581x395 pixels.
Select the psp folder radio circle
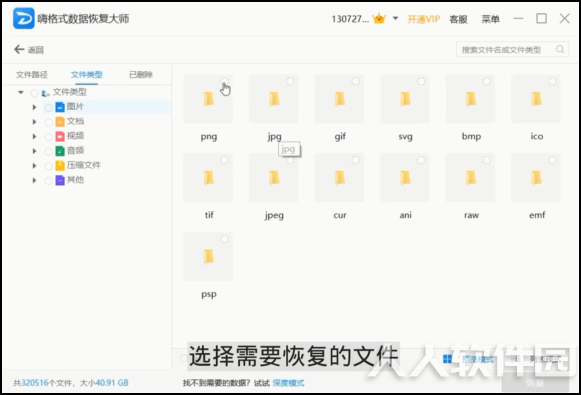(x=224, y=239)
